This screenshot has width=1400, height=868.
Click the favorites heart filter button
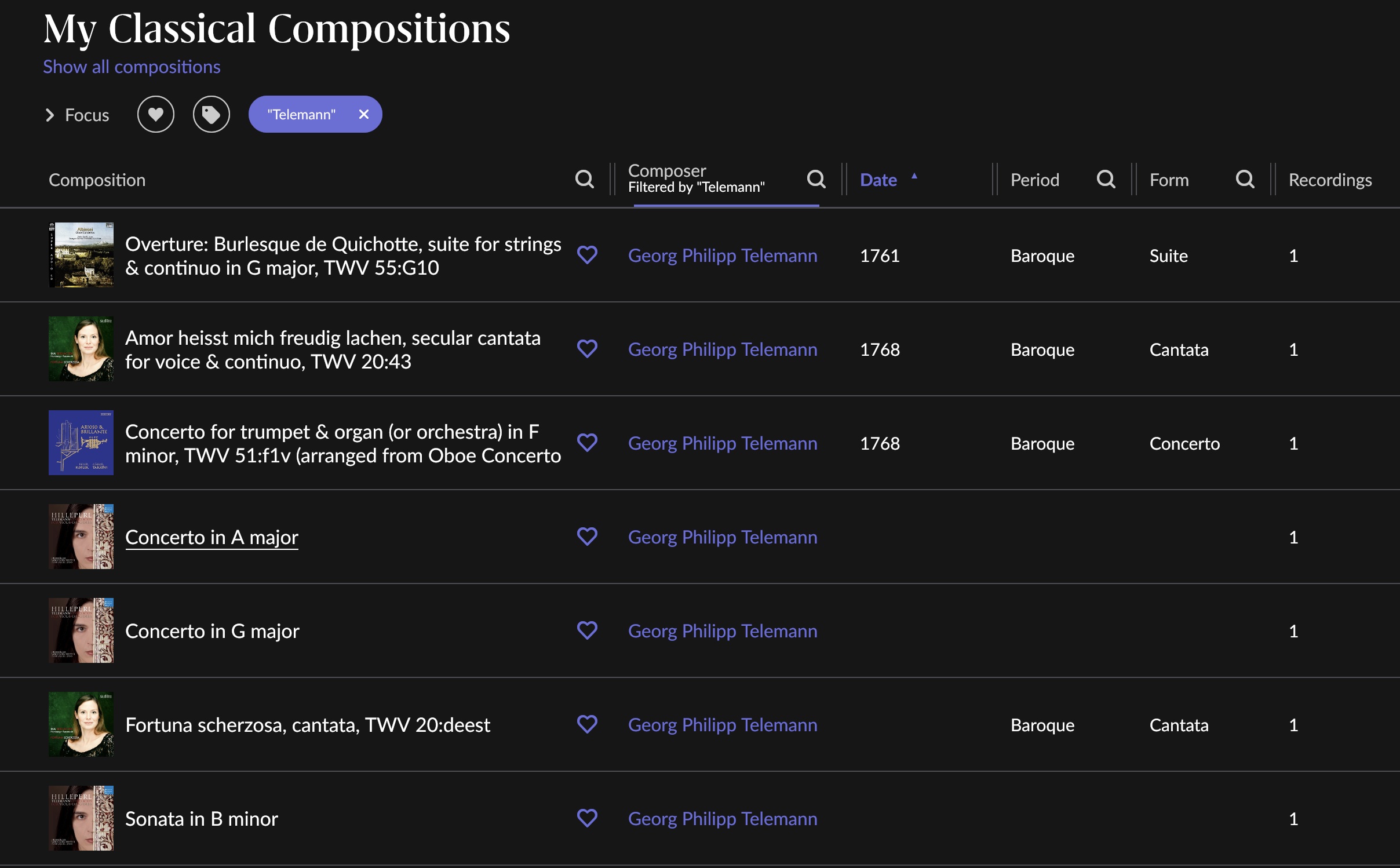point(155,114)
